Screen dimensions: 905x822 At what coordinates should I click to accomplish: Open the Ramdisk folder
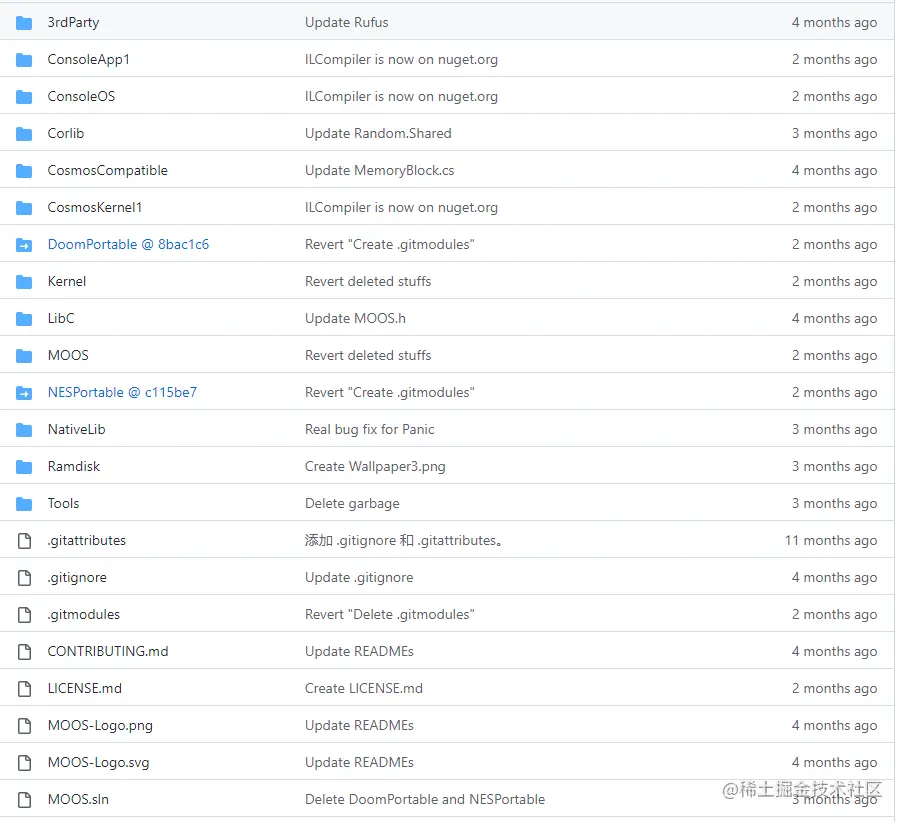coord(74,466)
